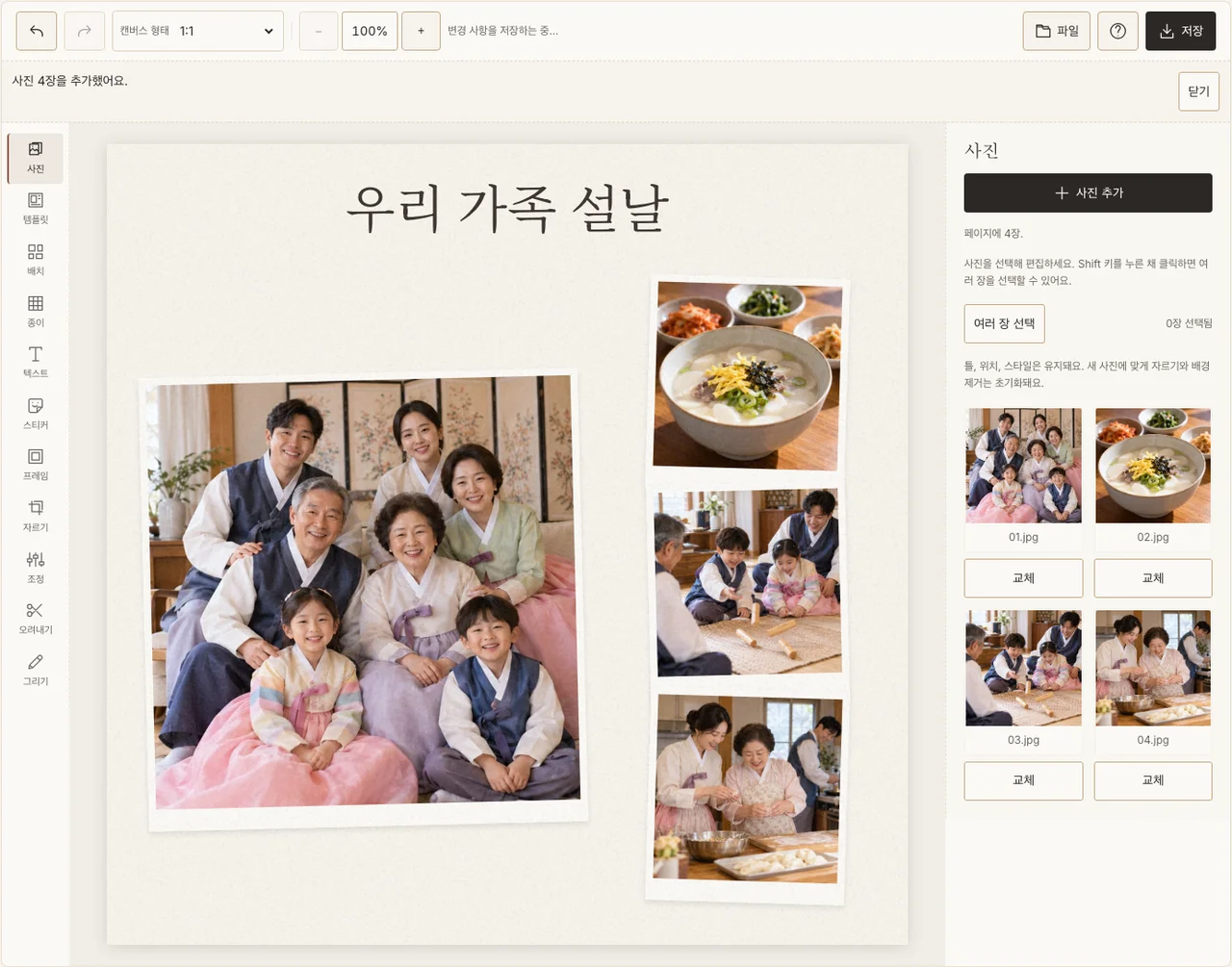
Task: Click the 저장 save button
Action: pyautogui.click(x=1181, y=31)
